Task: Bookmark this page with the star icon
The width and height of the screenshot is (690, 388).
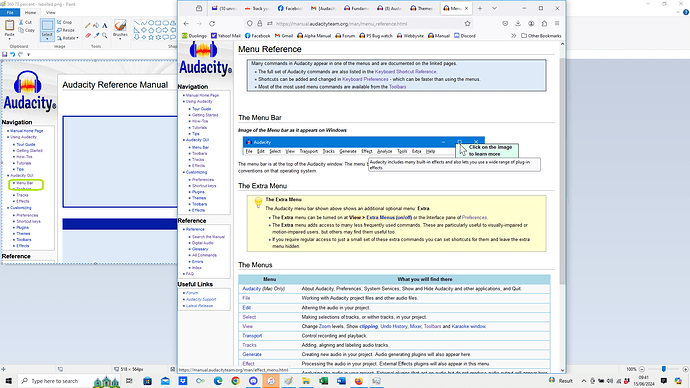Action: click(467, 24)
